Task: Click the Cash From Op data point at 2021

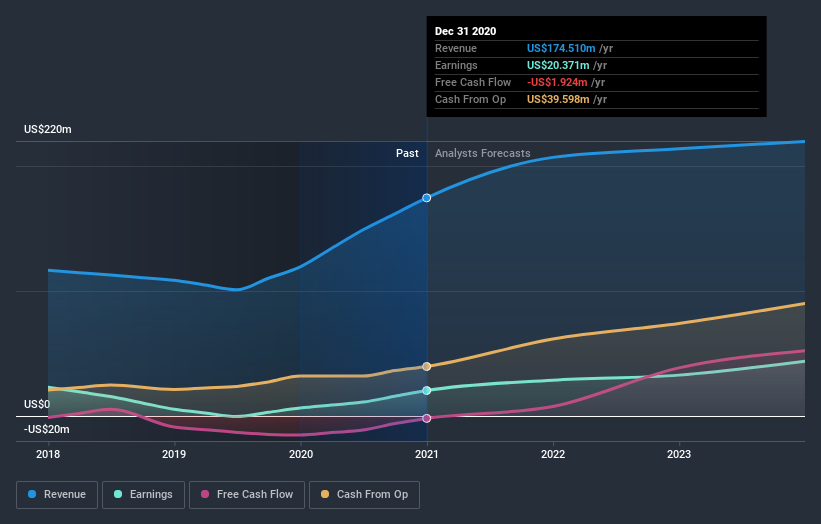Action: pyautogui.click(x=427, y=366)
